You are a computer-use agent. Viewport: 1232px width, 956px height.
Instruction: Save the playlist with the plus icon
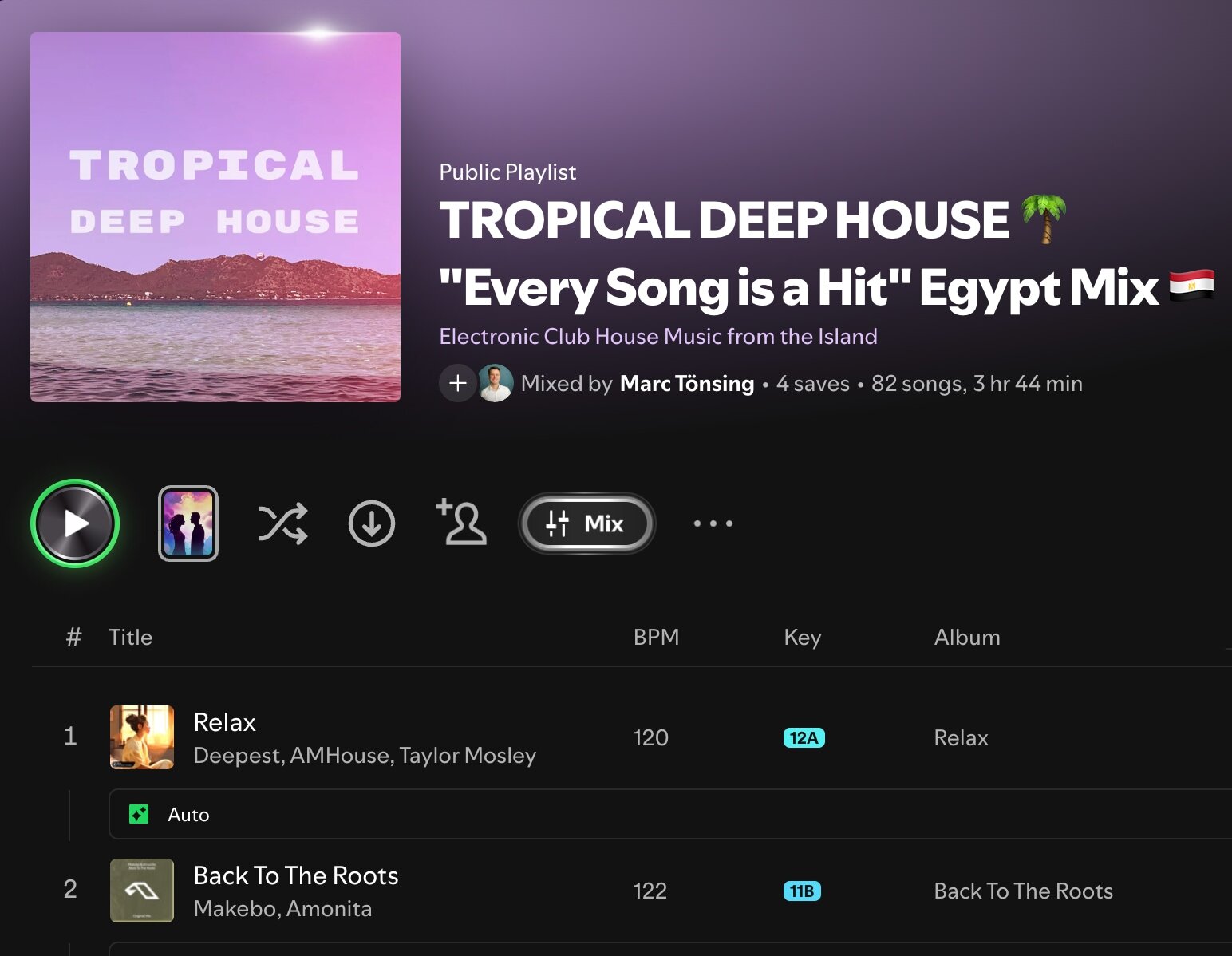click(x=457, y=383)
